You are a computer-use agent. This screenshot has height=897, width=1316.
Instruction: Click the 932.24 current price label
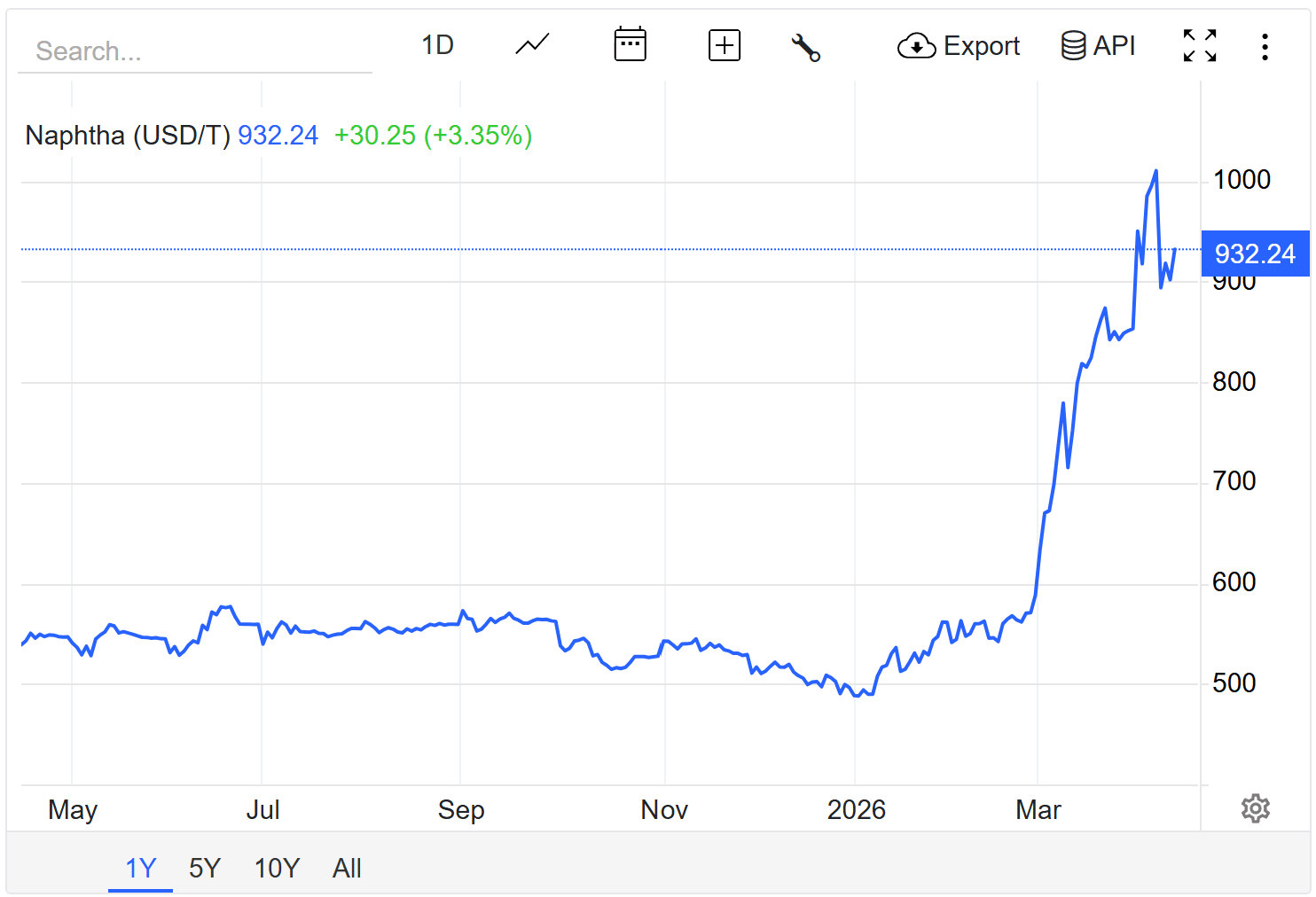pos(1255,254)
